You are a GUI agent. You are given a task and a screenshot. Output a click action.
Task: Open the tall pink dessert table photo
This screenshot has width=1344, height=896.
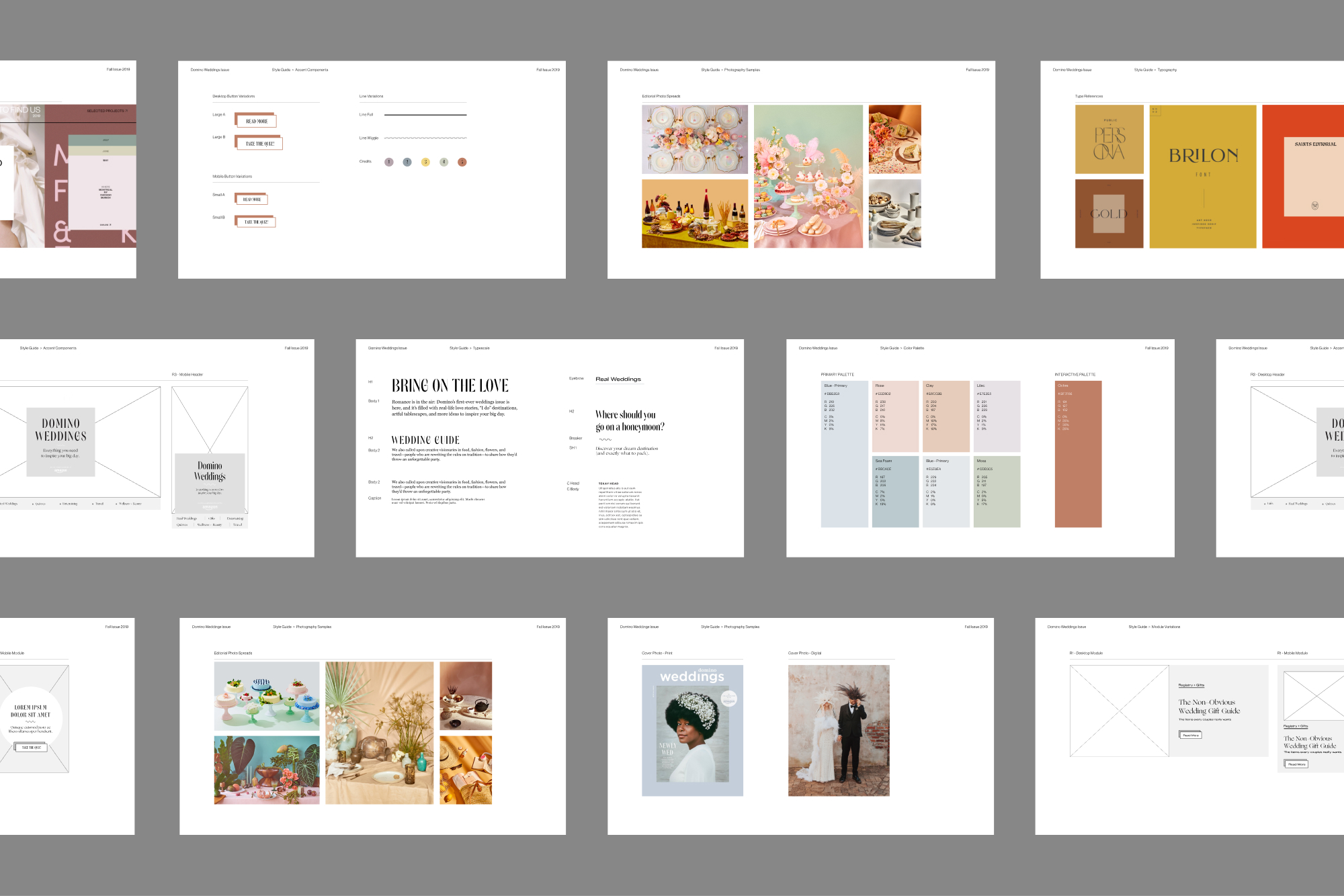(808, 177)
